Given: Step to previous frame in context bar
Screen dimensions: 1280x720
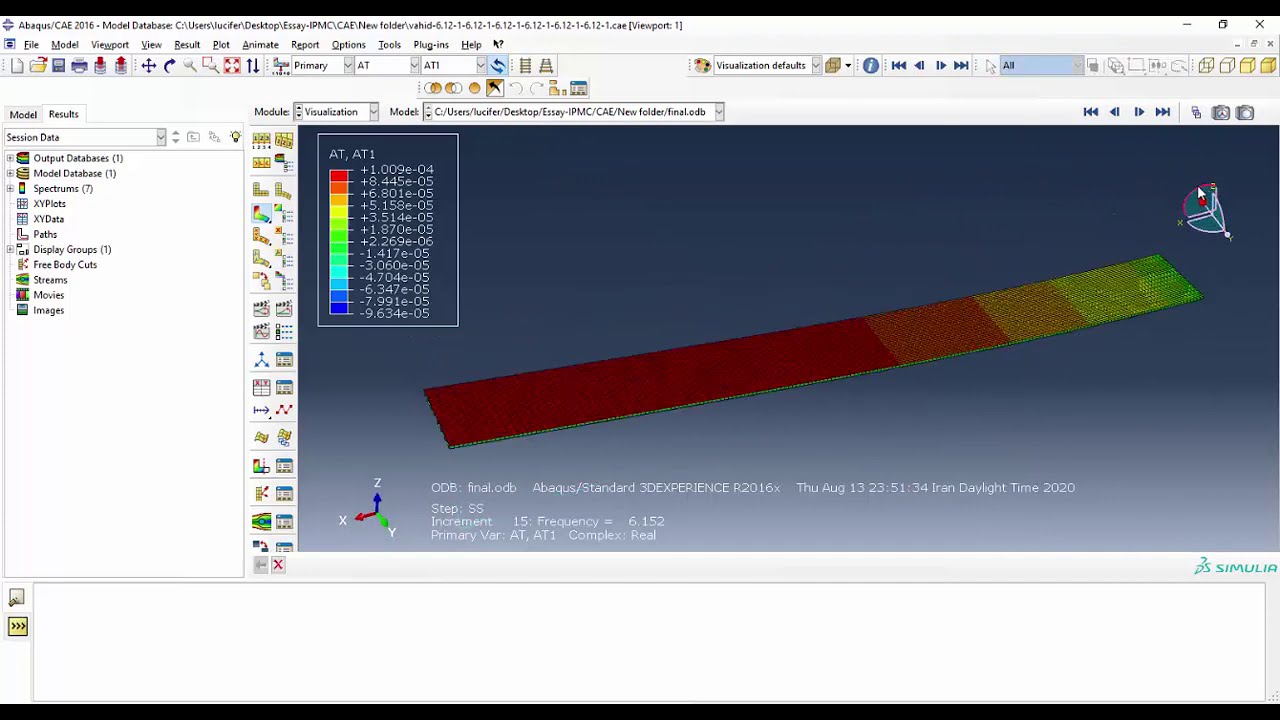Looking at the screenshot, I should (x=1114, y=112).
